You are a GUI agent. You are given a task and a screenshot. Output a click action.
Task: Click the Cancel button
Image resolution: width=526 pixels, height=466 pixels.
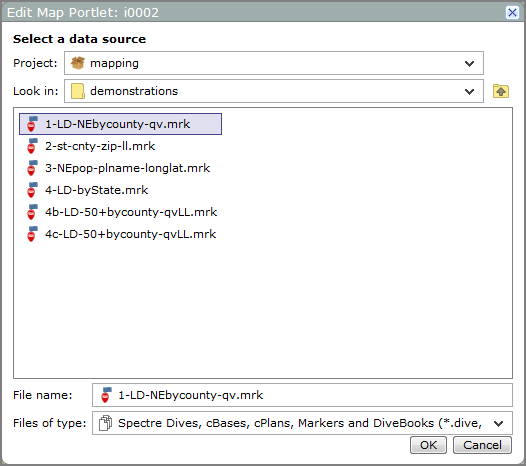tap(482, 445)
